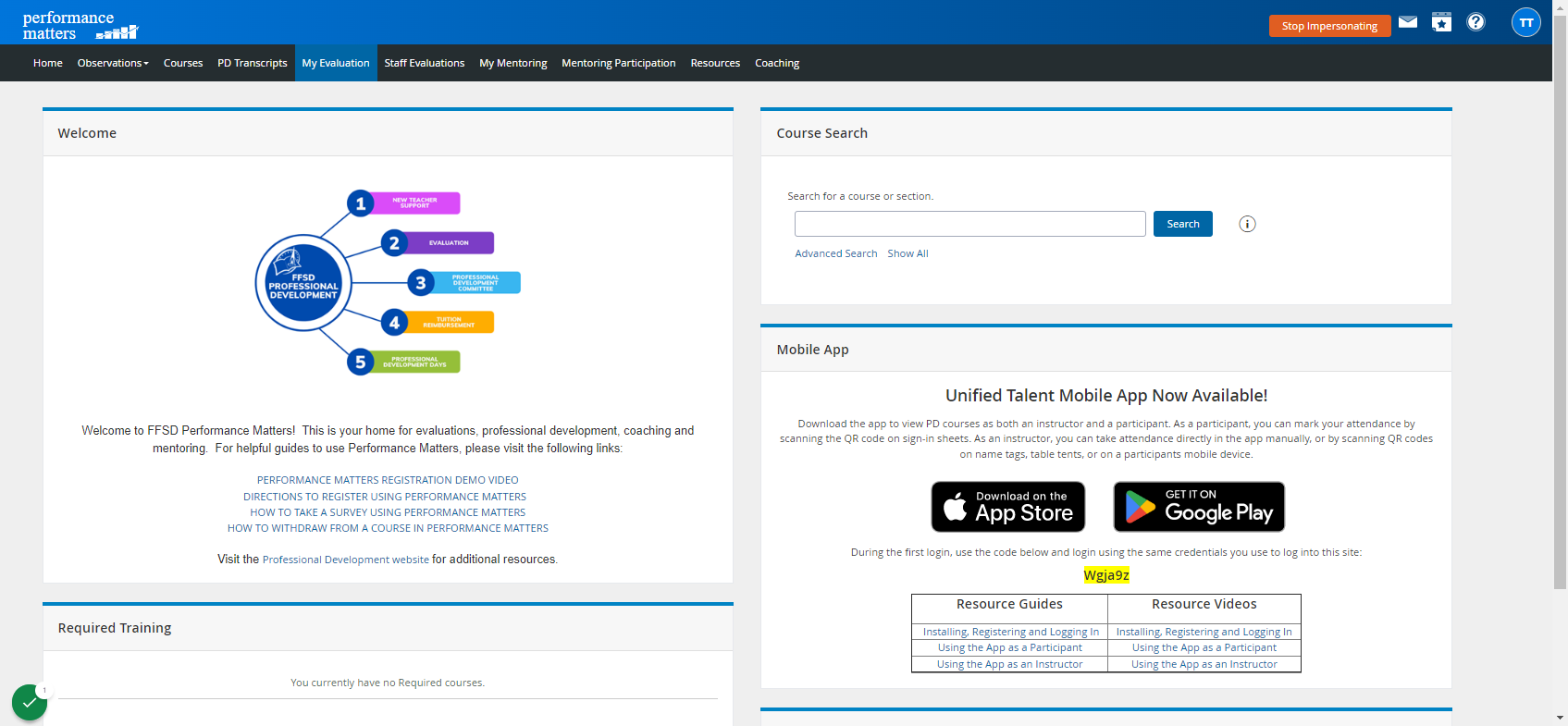The width and height of the screenshot is (1568, 726).
Task: Open guide: Using the App as a Participant
Action: point(1009,647)
